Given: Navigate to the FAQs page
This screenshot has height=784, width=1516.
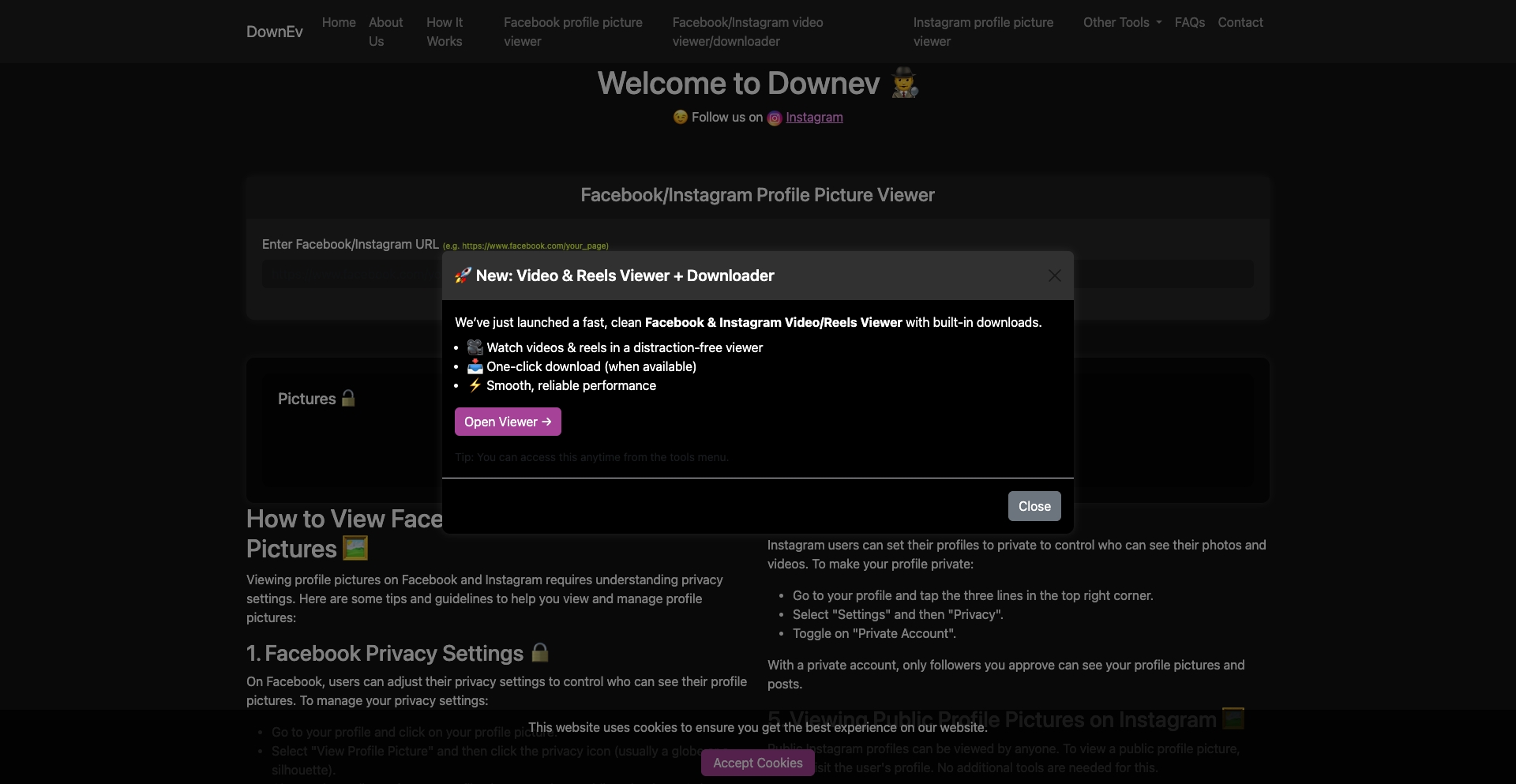Looking at the screenshot, I should (1190, 22).
